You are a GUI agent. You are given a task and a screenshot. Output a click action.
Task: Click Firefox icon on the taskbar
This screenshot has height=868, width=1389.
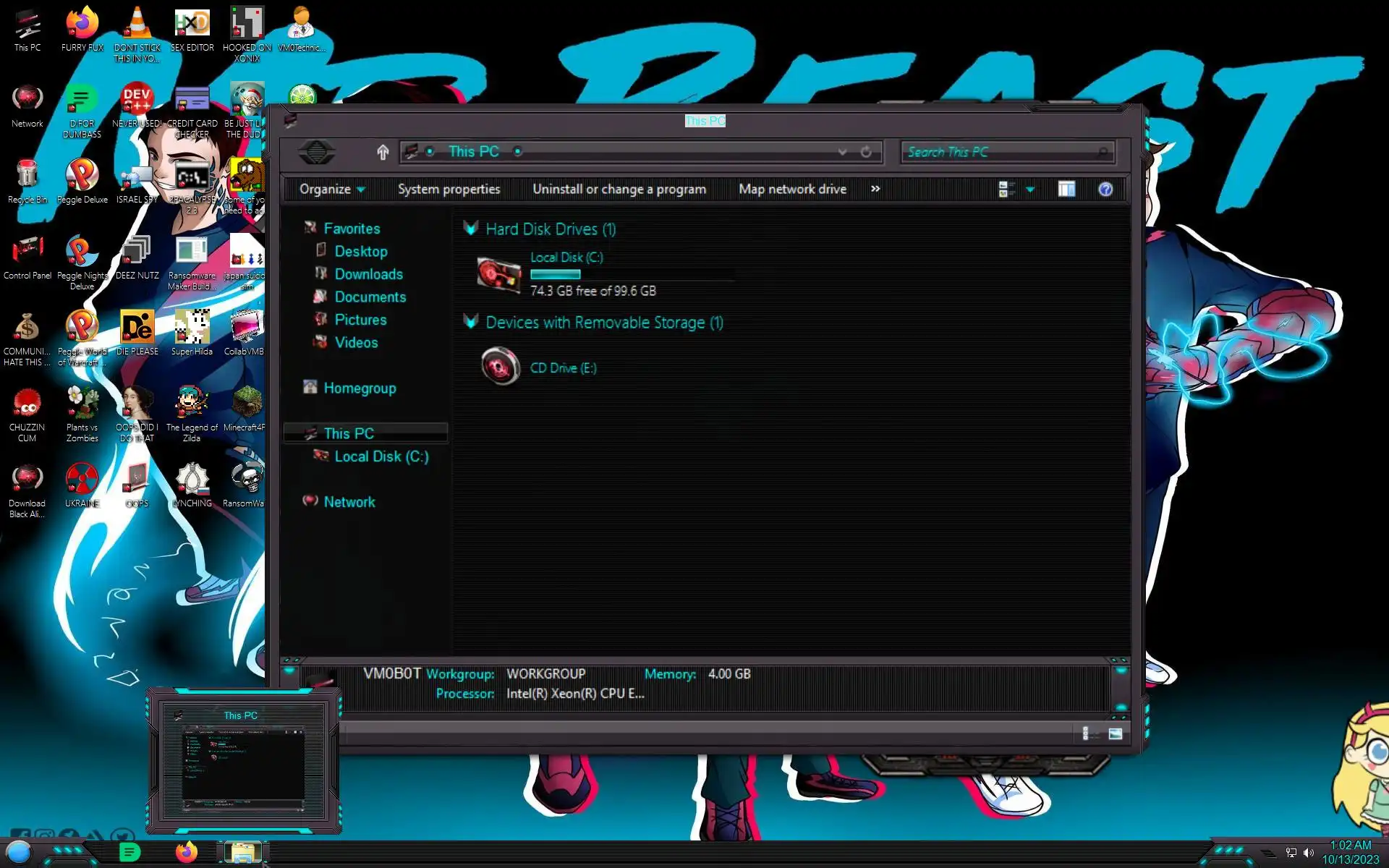(187, 852)
